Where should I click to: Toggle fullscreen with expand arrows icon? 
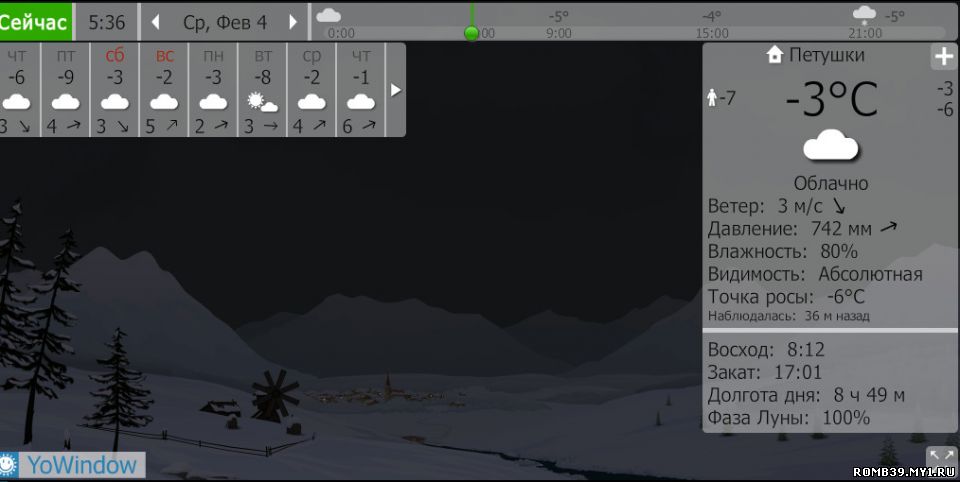click(x=941, y=457)
